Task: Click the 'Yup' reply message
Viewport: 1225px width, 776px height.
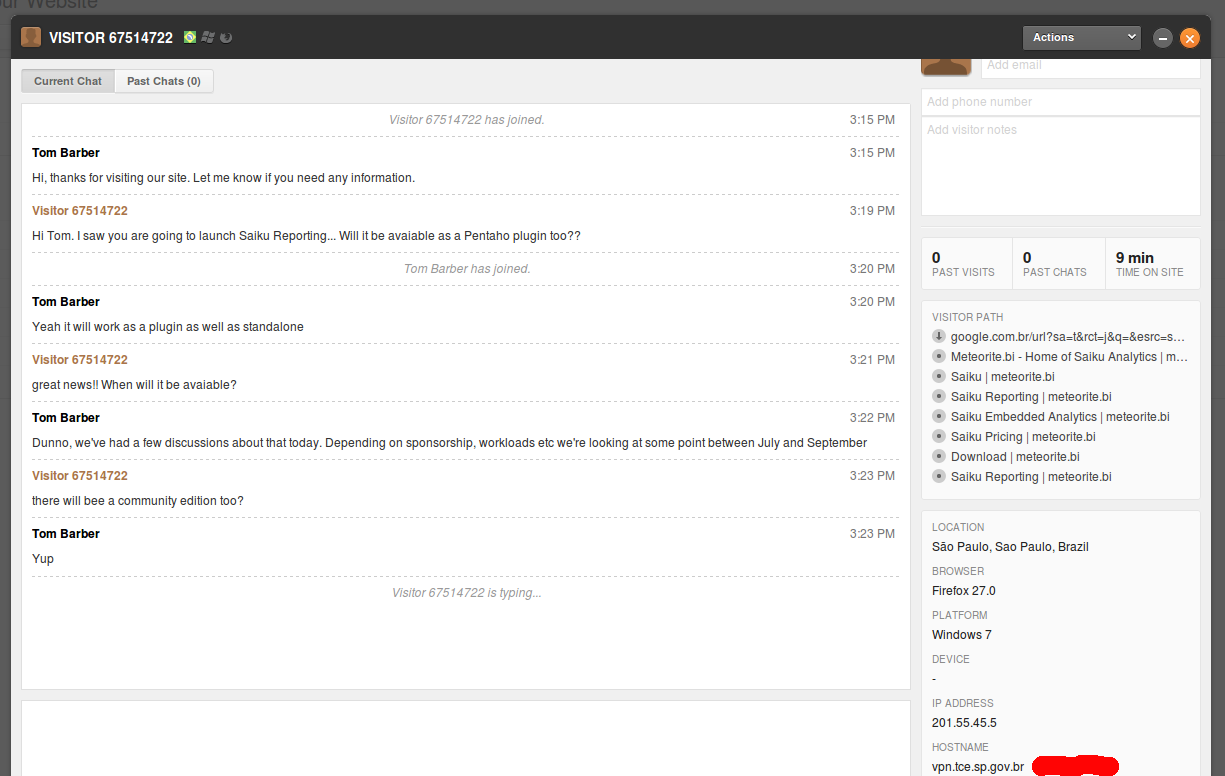Action: point(43,559)
